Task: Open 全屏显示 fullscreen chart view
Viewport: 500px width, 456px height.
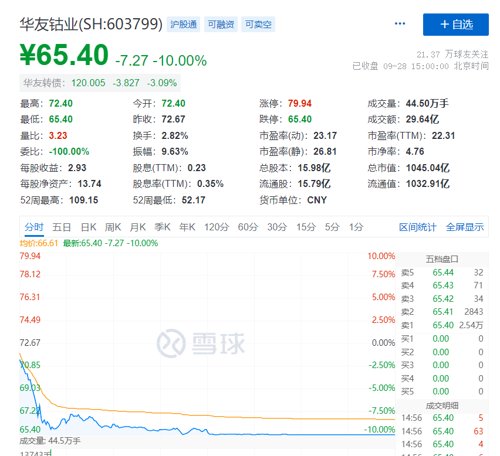Action: pyautogui.click(x=465, y=227)
